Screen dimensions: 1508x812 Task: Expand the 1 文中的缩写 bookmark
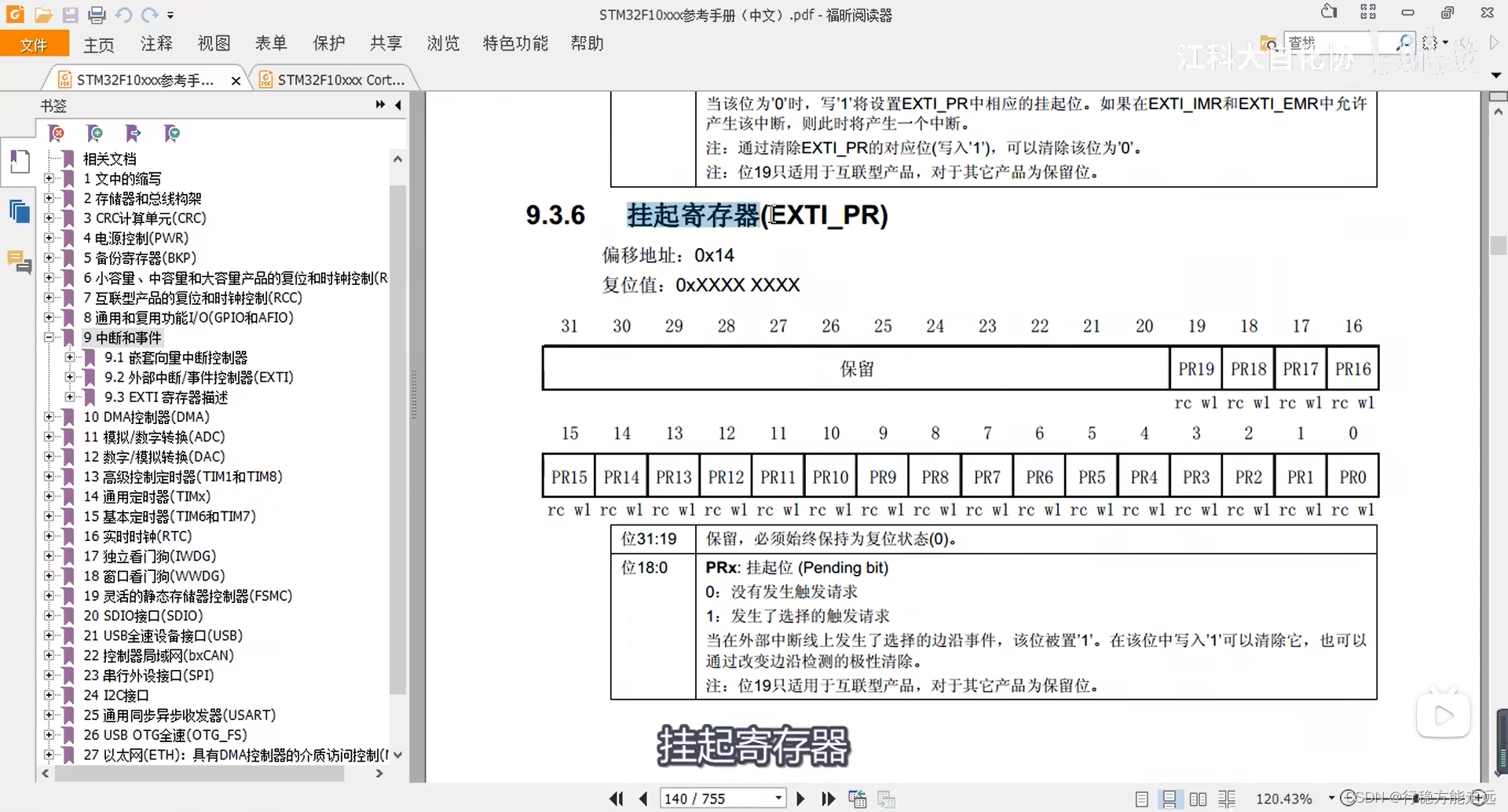(49, 178)
